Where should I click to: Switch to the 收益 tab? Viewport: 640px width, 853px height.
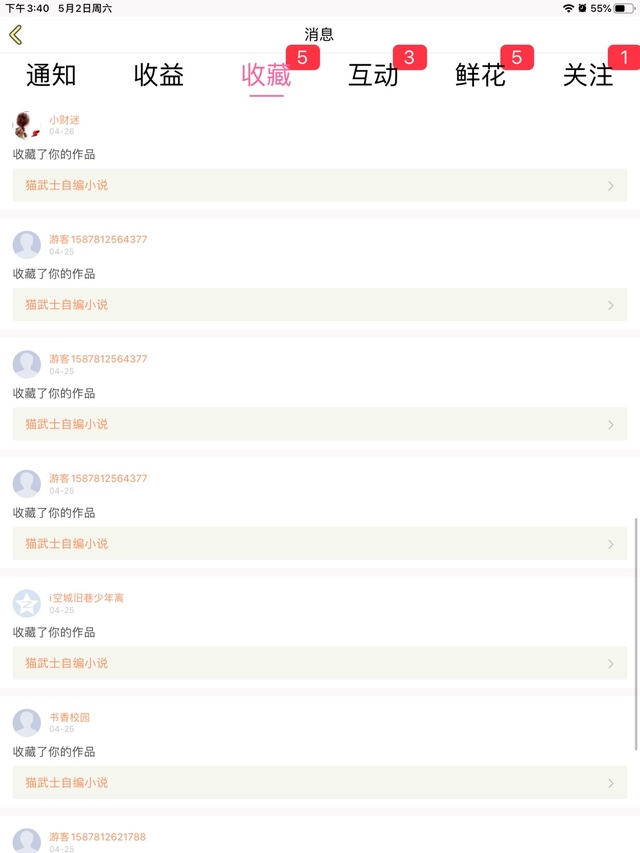pos(159,75)
